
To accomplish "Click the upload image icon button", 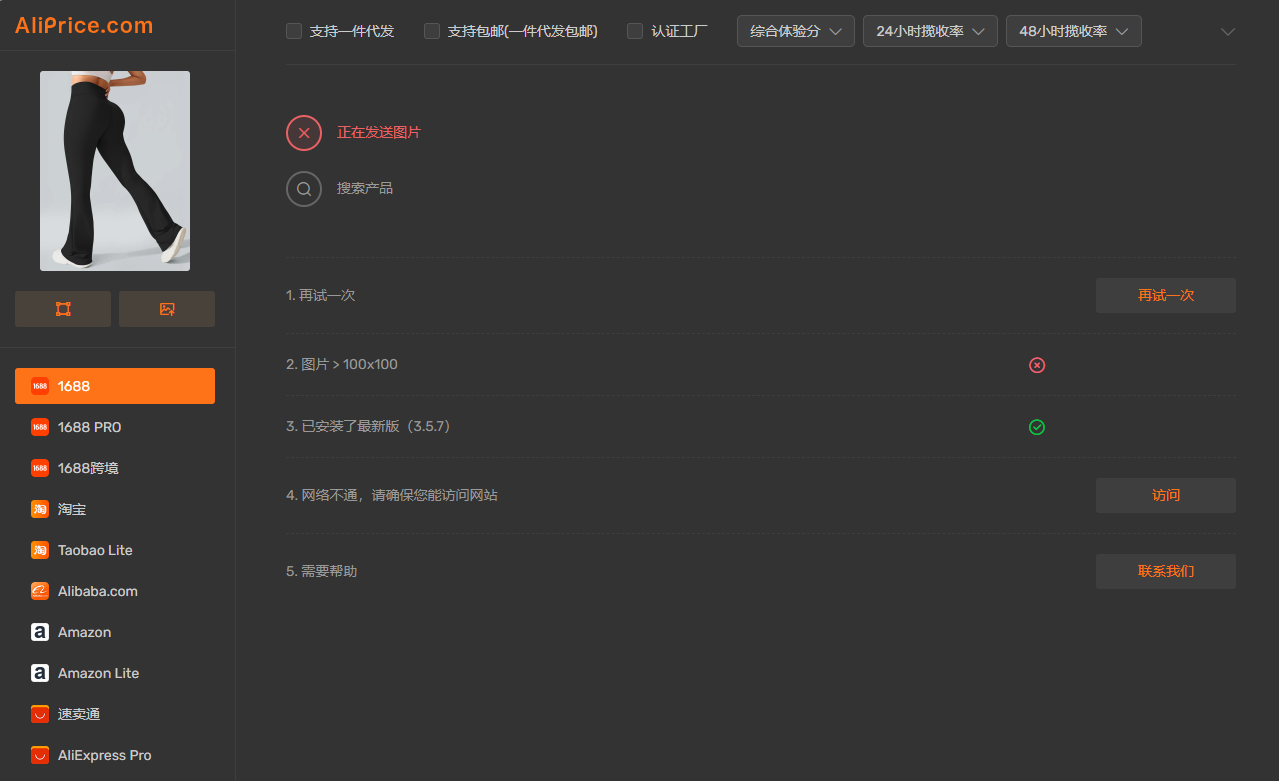I will click(x=167, y=309).
